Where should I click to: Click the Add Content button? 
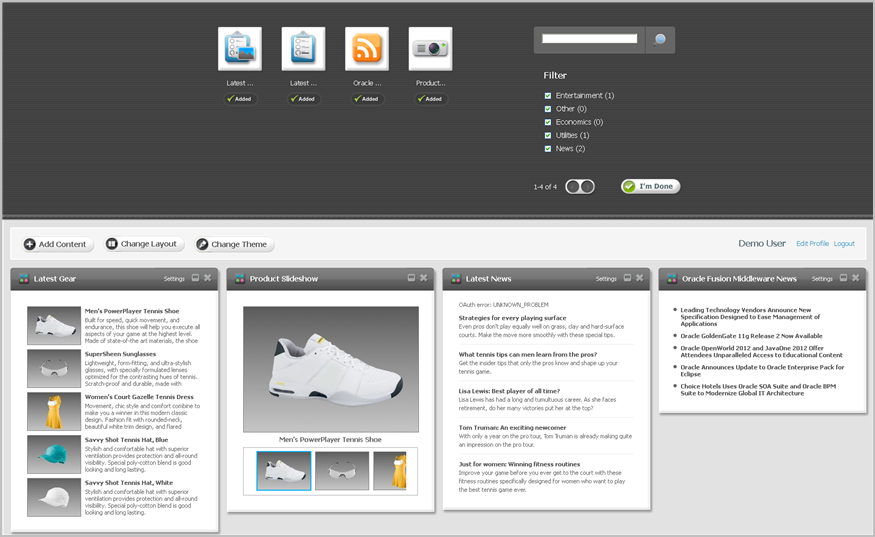(x=57, y=244)
